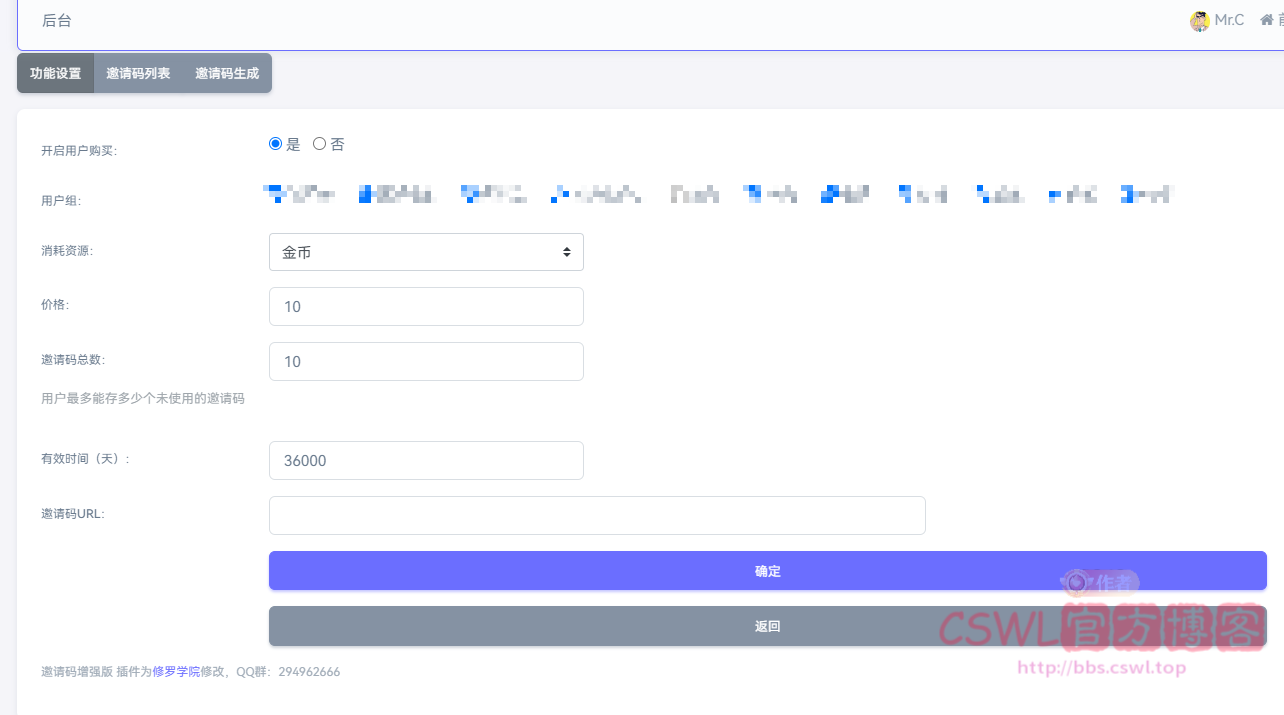Click the 邀请码URL label
Viewport: 1284px width, 715px height.
point(73,514)
